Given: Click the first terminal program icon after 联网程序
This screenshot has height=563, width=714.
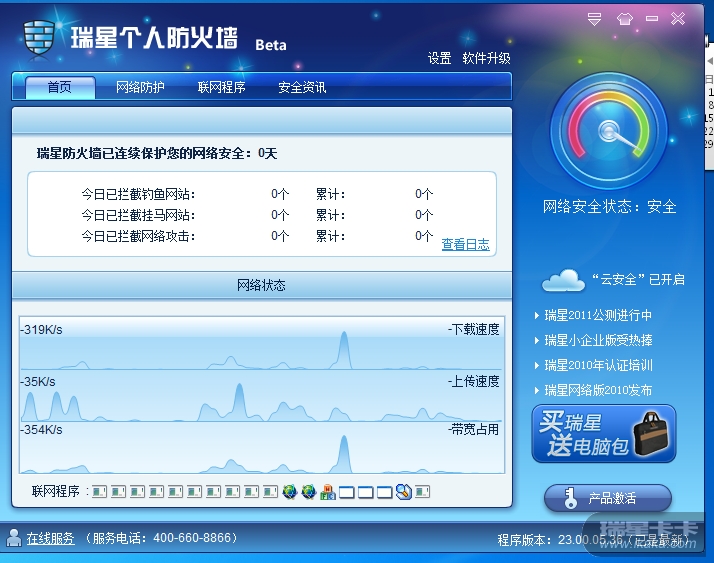Looking at the screenshot, I should pos(100,492).
